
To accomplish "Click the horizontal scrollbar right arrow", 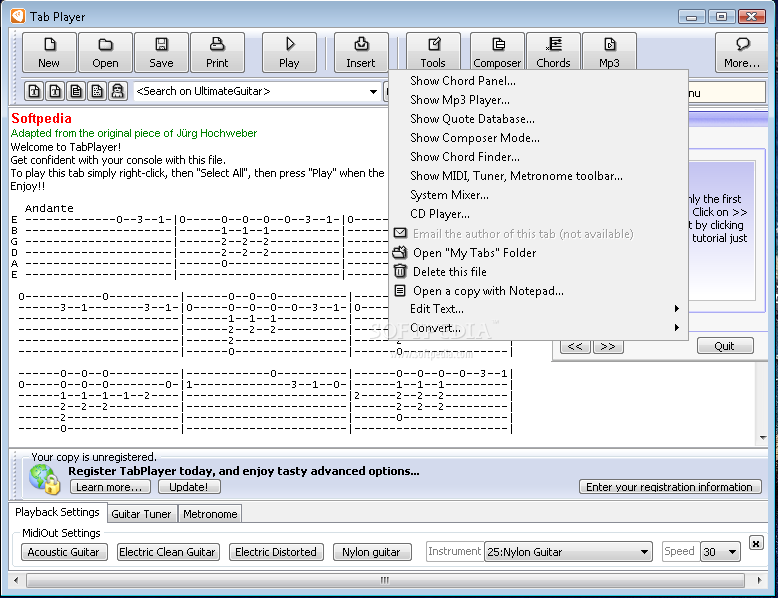I will [759, 580].
